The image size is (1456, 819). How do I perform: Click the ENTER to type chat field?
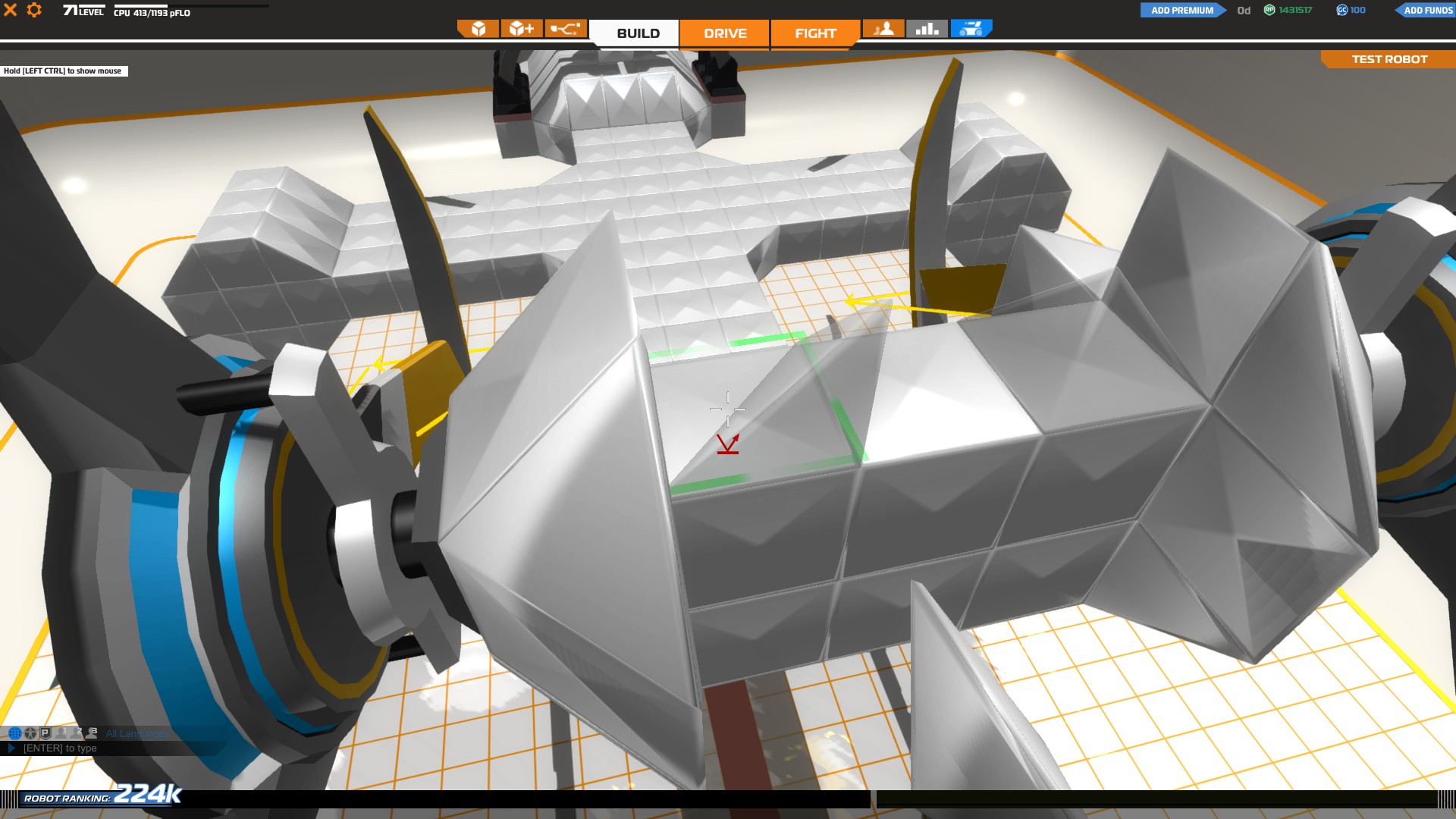click(x=61, y=748)
